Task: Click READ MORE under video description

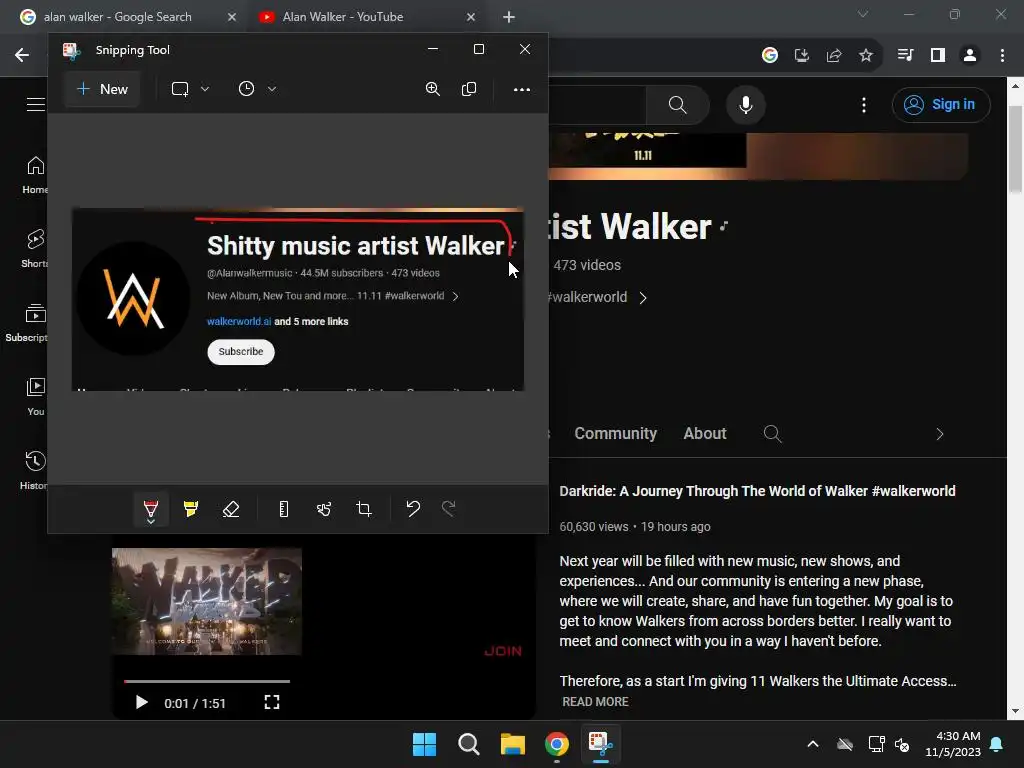Action: coord(595,702)
